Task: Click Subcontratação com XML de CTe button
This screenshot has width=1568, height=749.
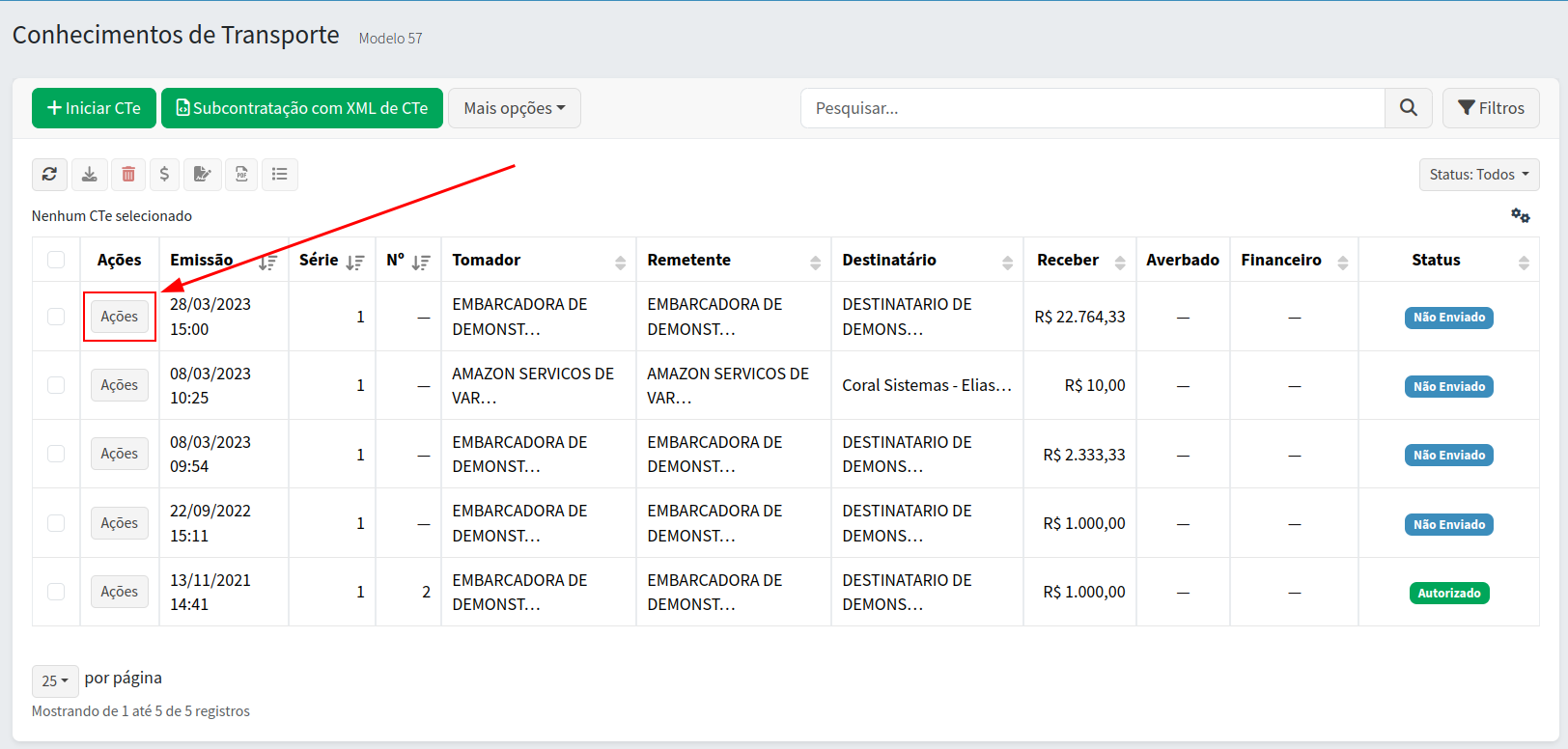Action: 301,108
